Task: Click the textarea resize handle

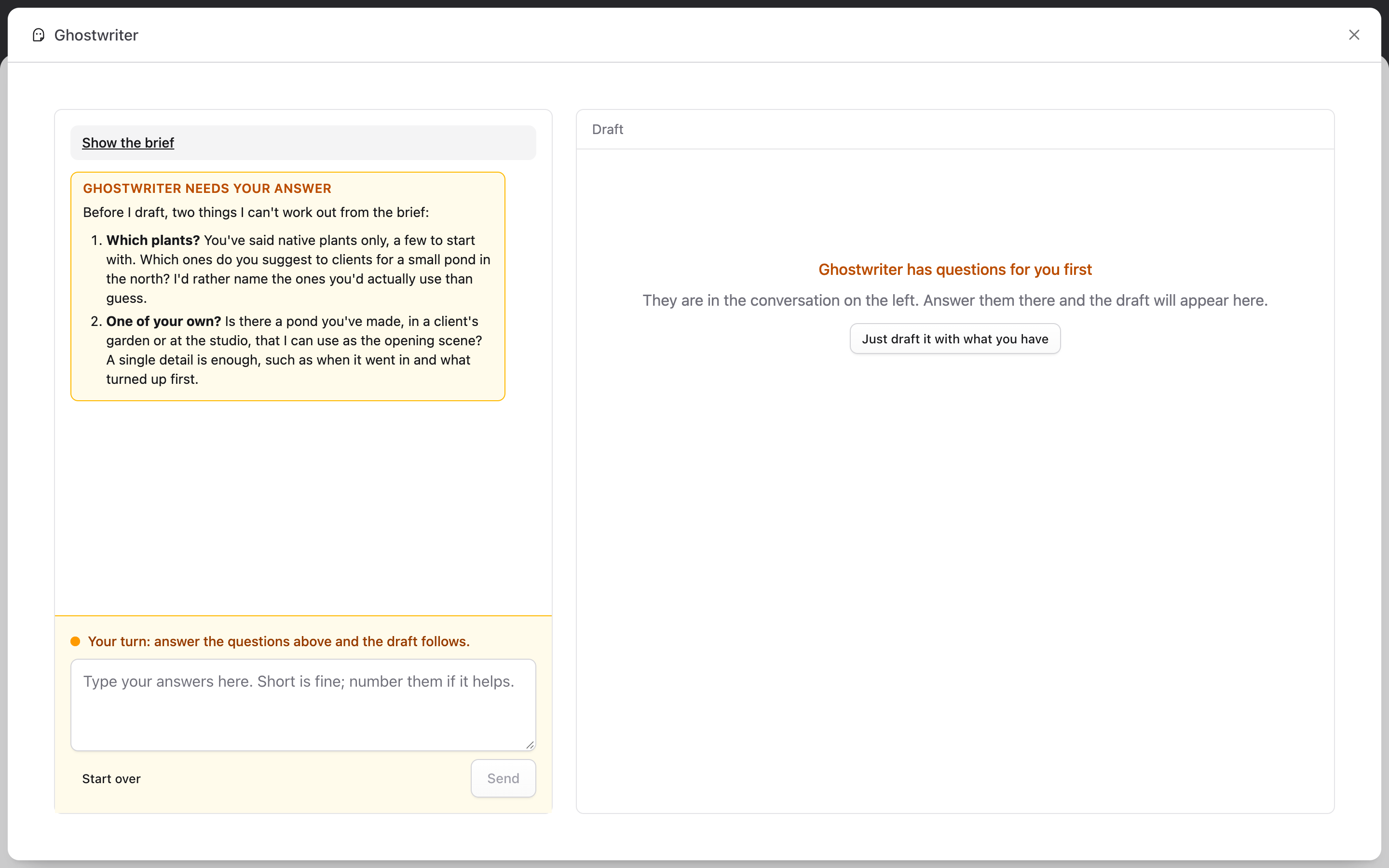Action: click(x=530, y=745)
